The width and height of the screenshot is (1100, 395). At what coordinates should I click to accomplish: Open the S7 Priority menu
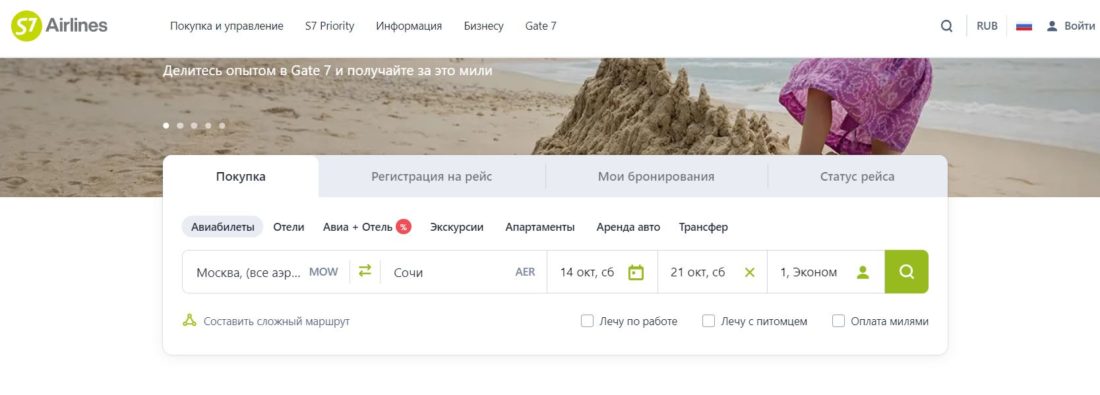click(330, 26)
